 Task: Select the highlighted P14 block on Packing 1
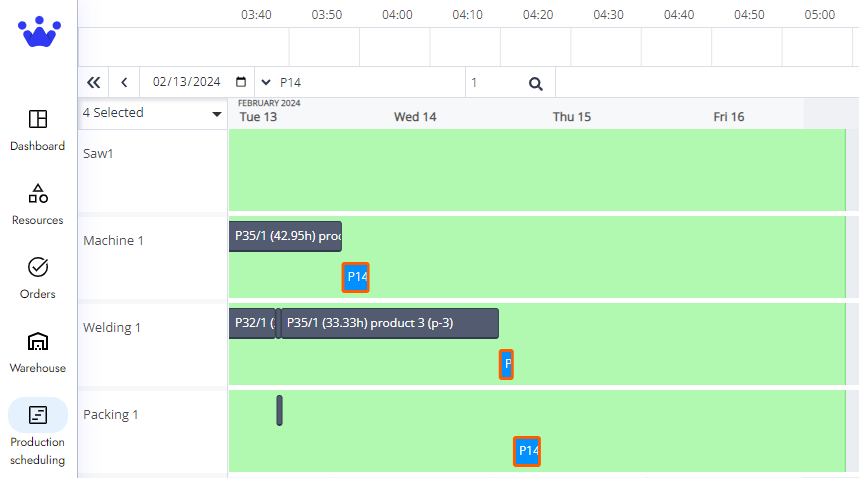[527, 452]
